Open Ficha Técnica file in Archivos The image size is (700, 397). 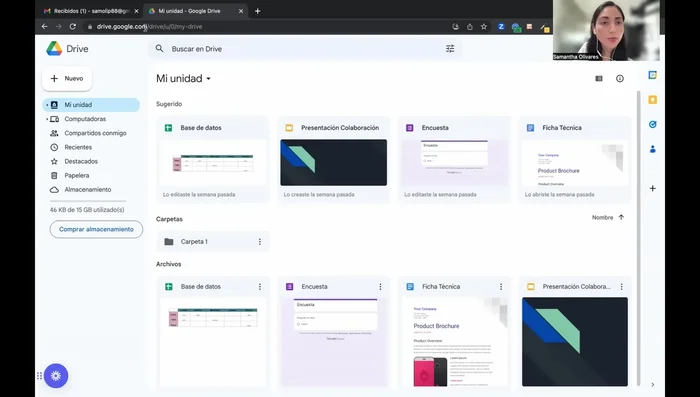click(454, 333)
